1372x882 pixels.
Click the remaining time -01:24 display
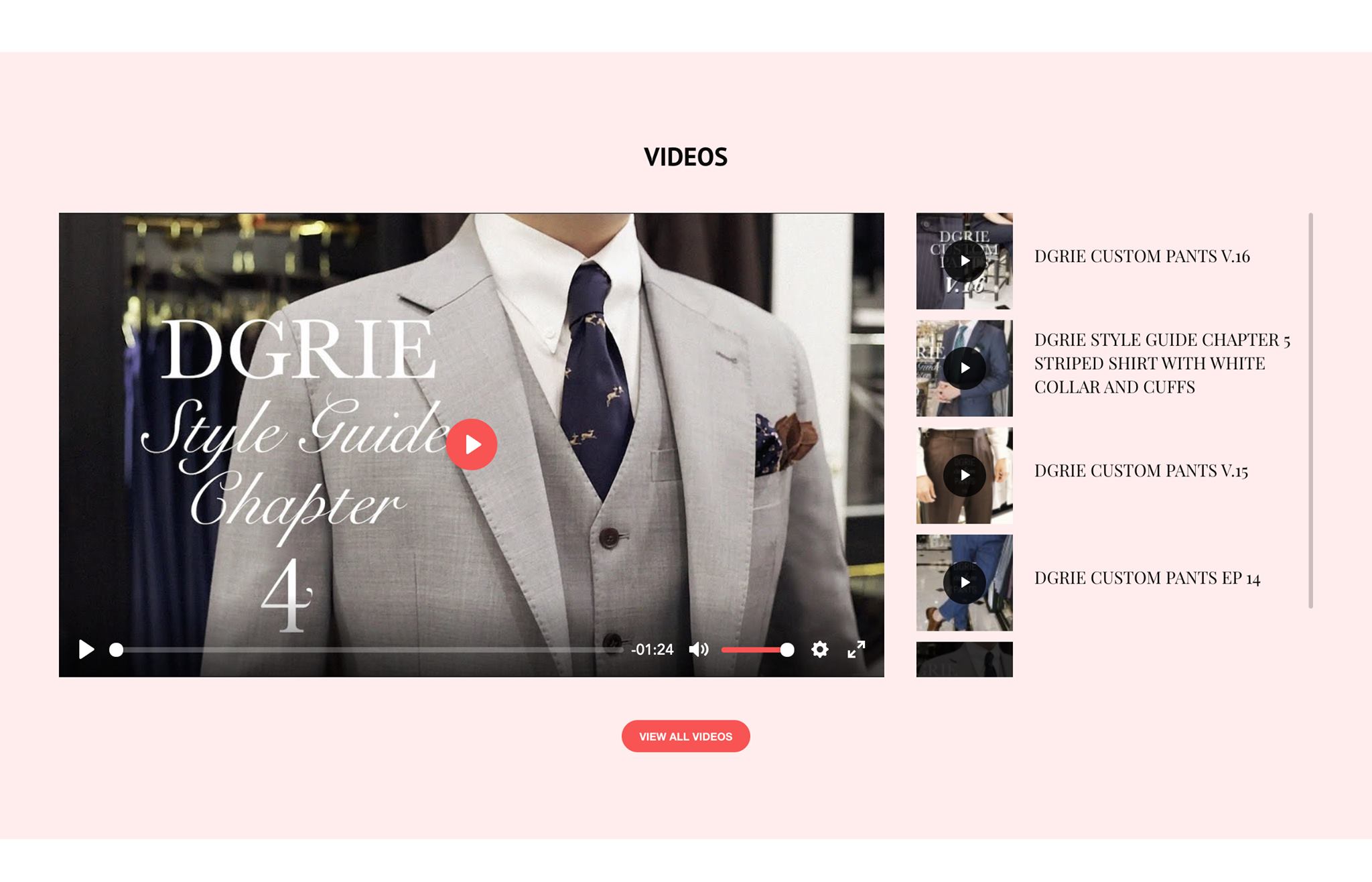(x=652, y=649)
